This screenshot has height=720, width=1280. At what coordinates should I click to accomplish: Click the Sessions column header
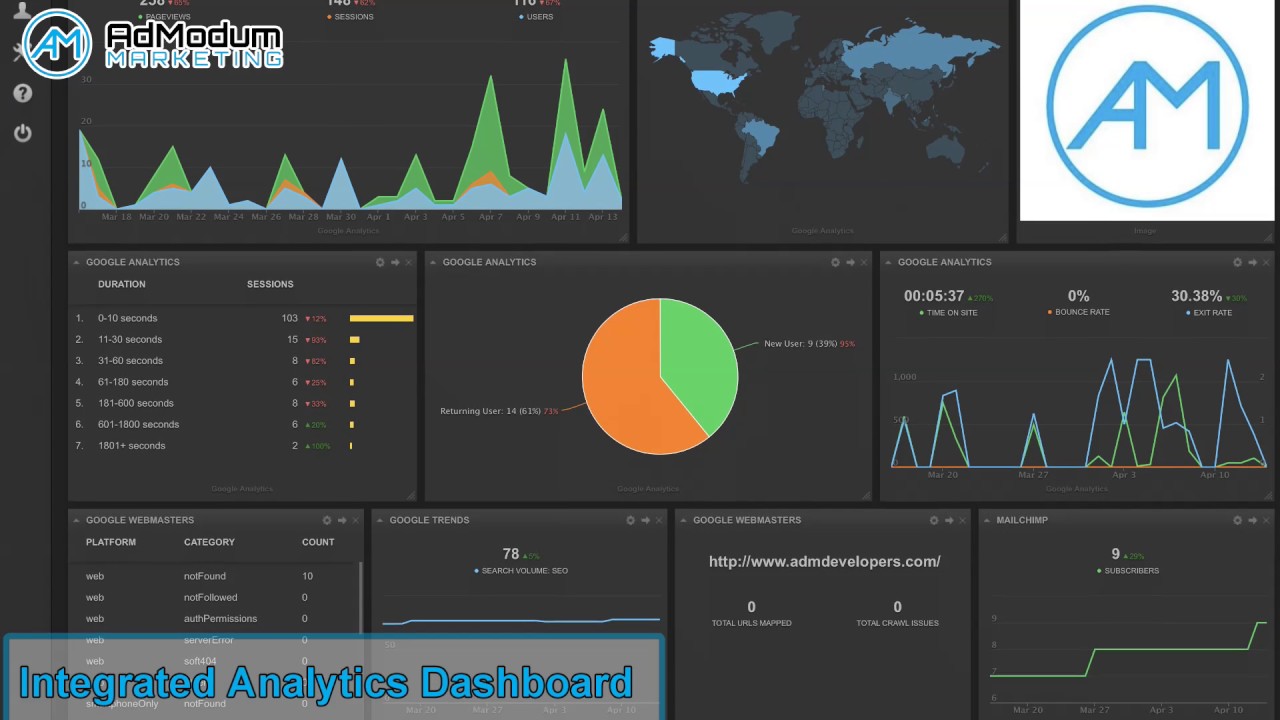270,284
